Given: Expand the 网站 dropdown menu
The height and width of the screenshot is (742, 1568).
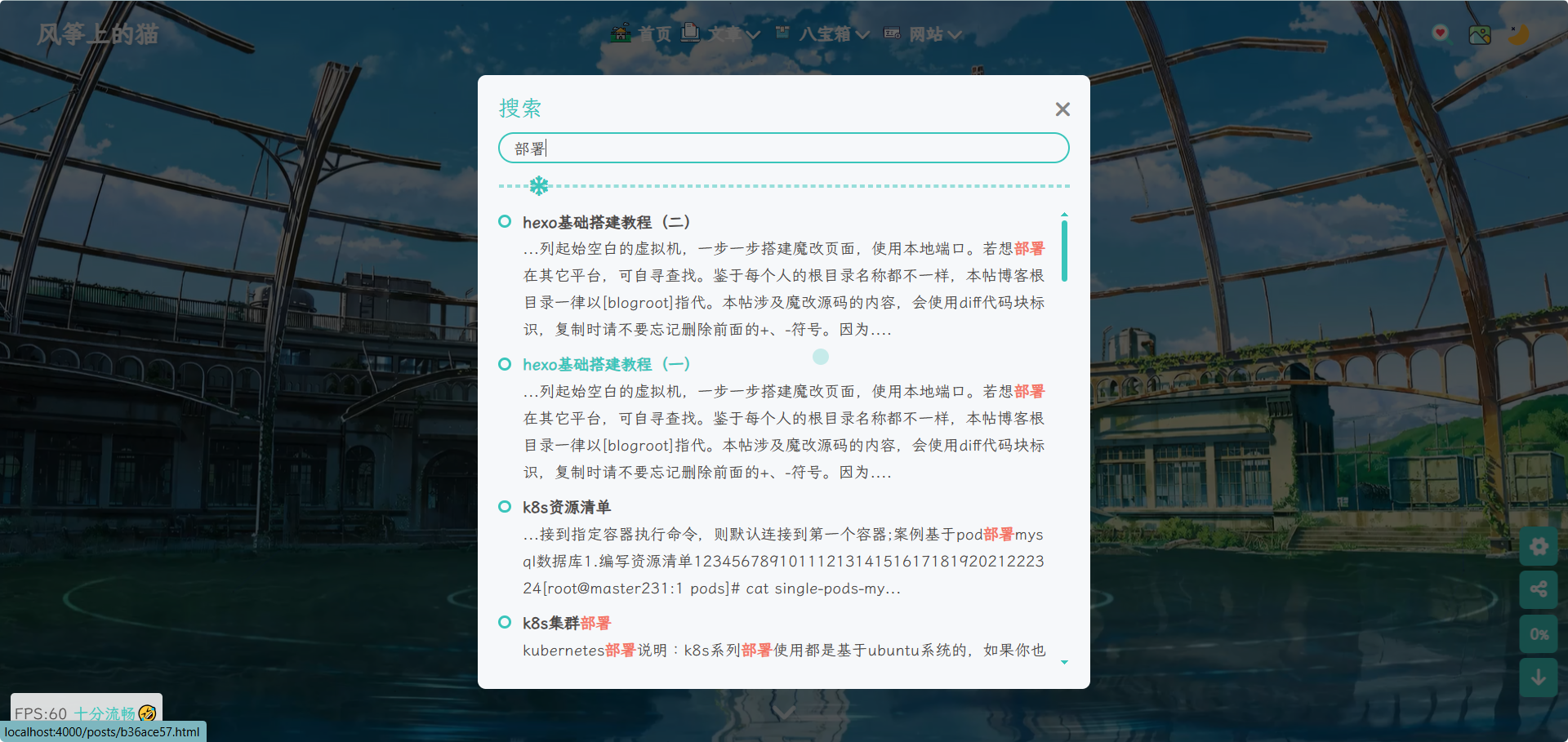Looking at the screenshot, I should [924, 33].
